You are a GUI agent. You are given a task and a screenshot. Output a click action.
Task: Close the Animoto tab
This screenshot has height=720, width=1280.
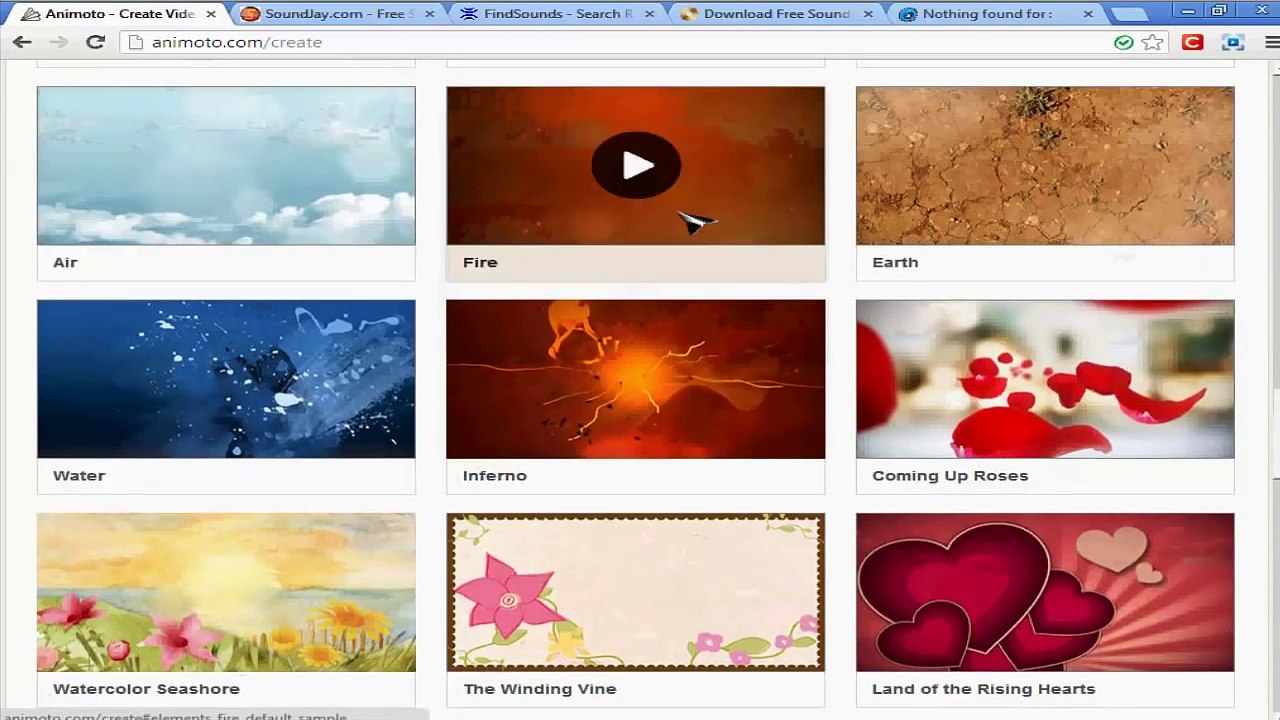[210, 14]
